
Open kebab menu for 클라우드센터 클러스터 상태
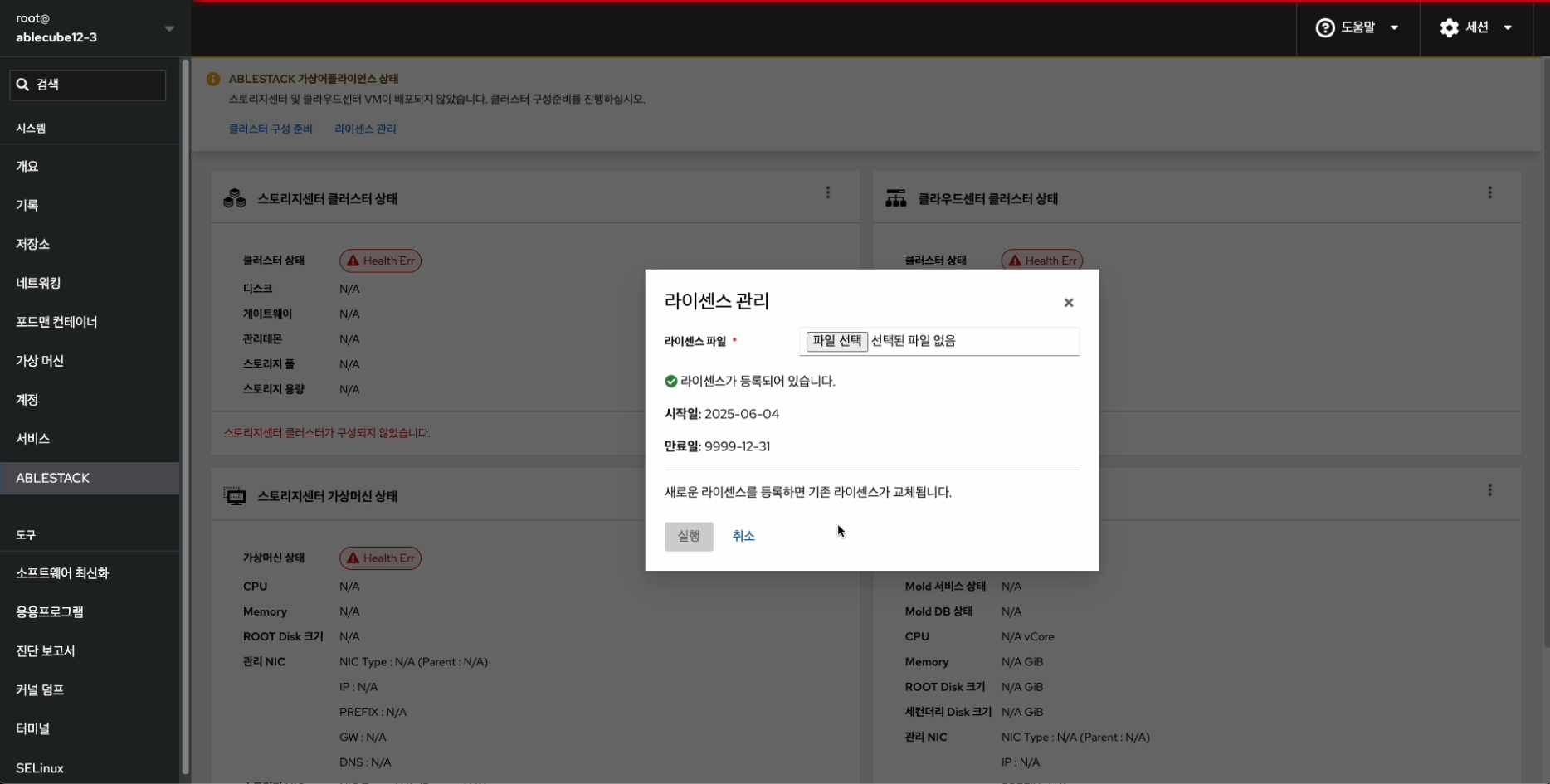[1489, 192]
